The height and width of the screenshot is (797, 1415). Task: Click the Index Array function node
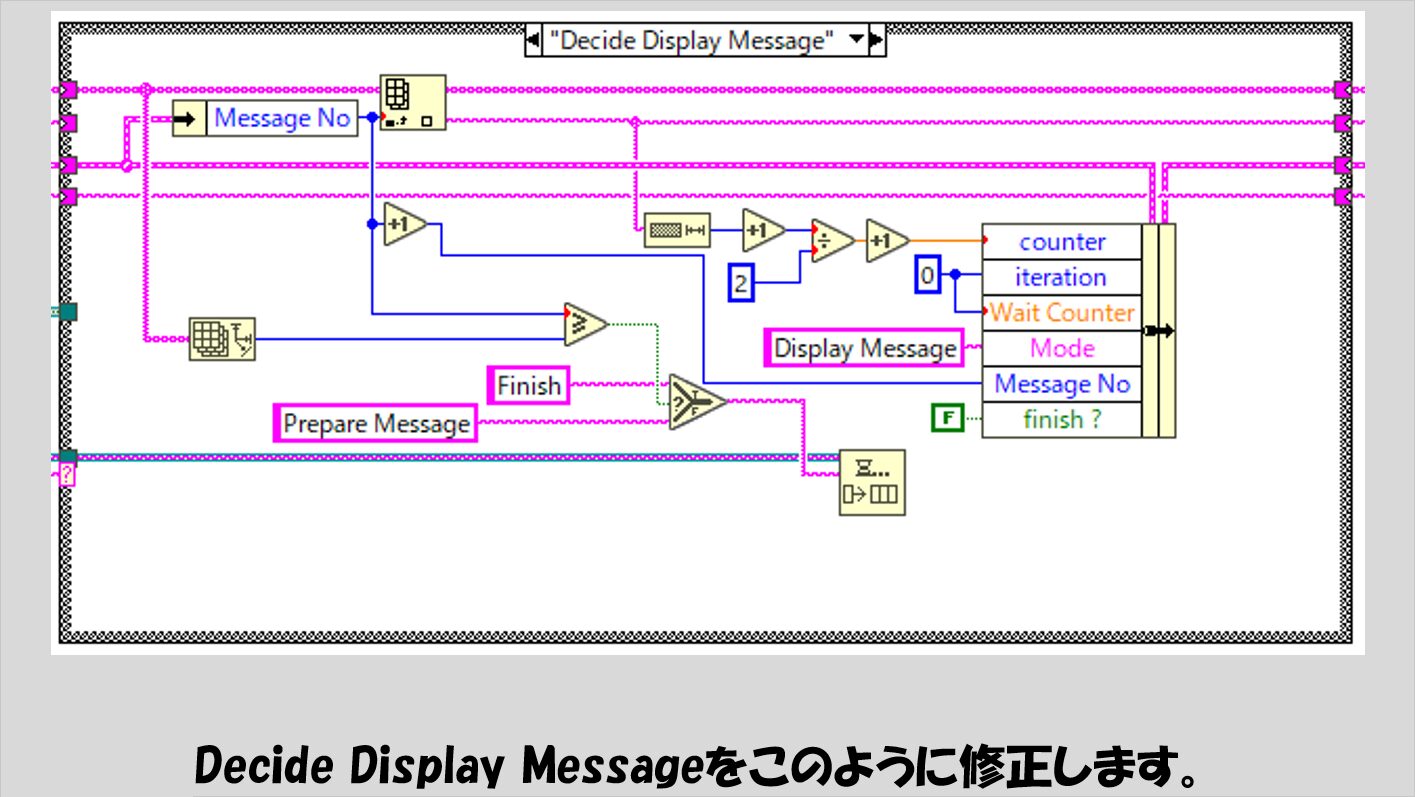412,102
